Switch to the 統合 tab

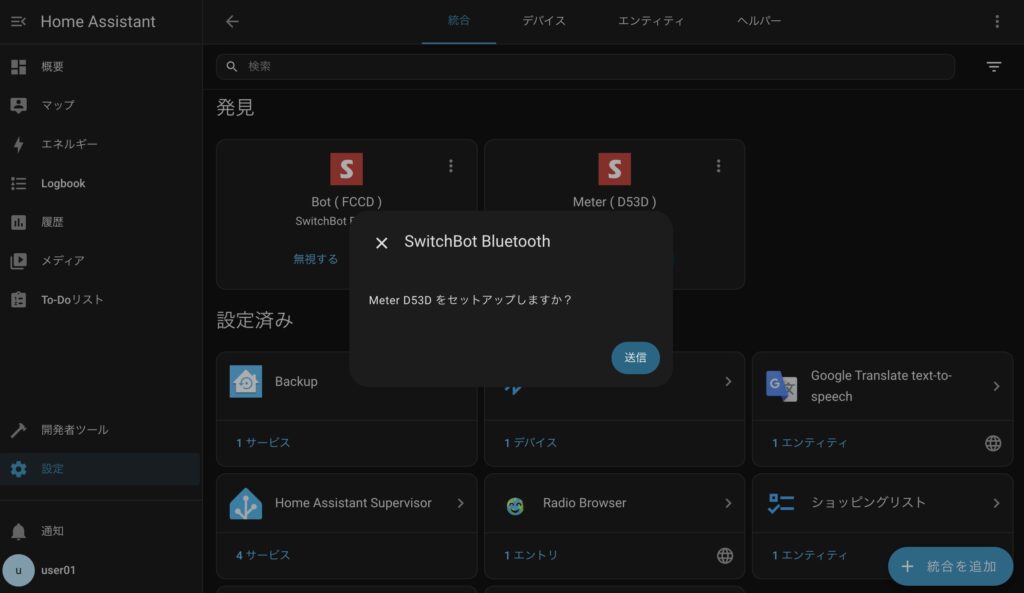pyautogui.click(x=458, y=21)
